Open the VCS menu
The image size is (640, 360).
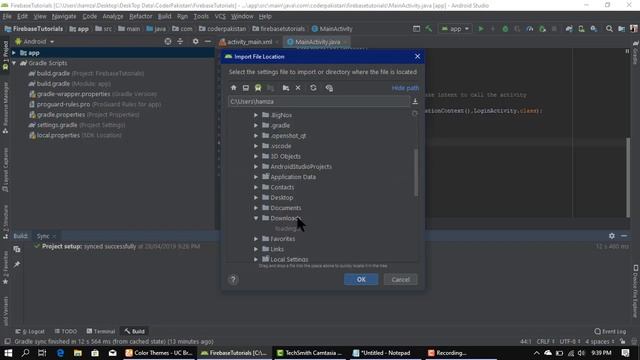(220, 16)
